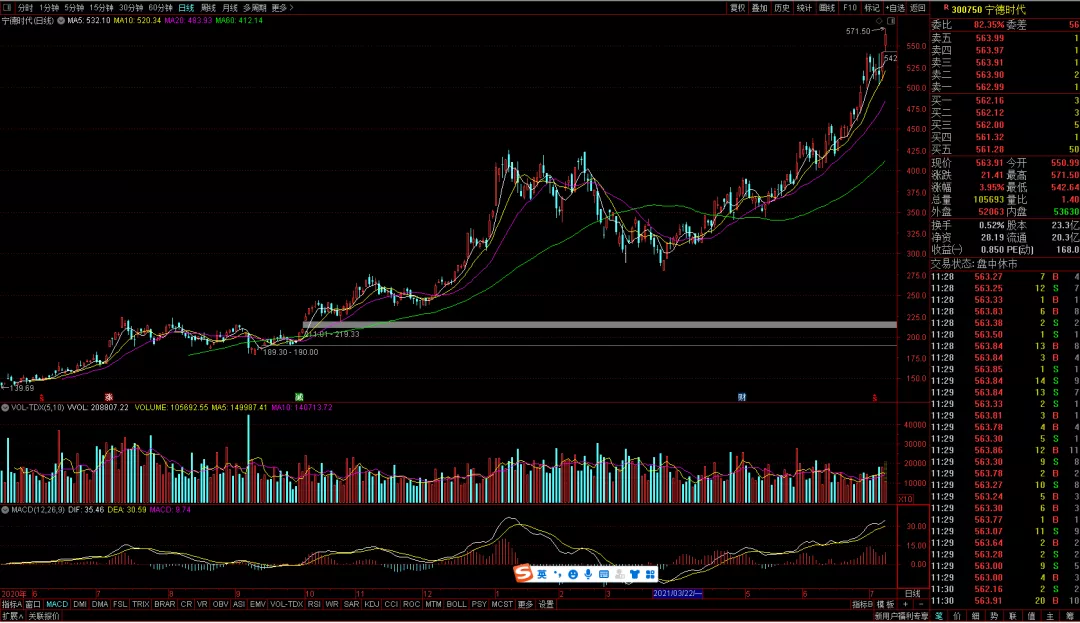Open 更多 indicators in bottom bar

526,604
